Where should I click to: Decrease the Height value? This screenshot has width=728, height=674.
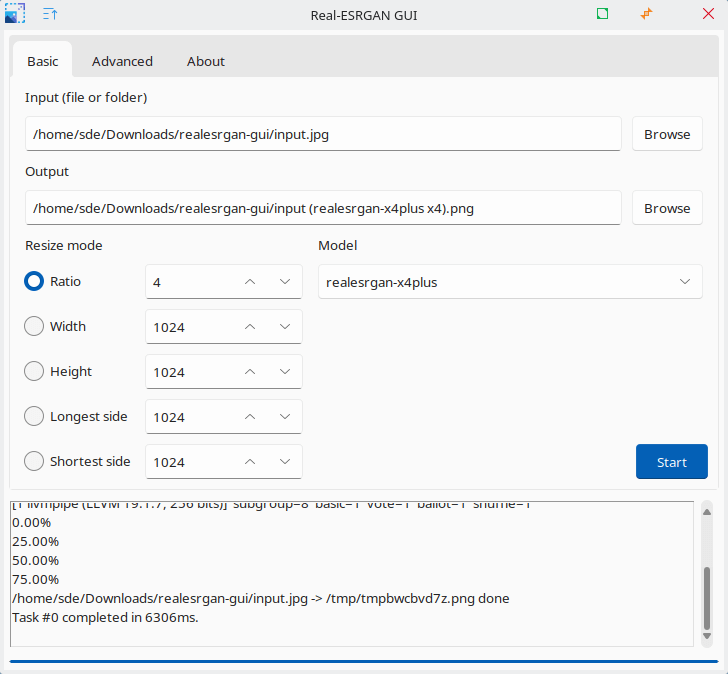[x=285, y=372]
